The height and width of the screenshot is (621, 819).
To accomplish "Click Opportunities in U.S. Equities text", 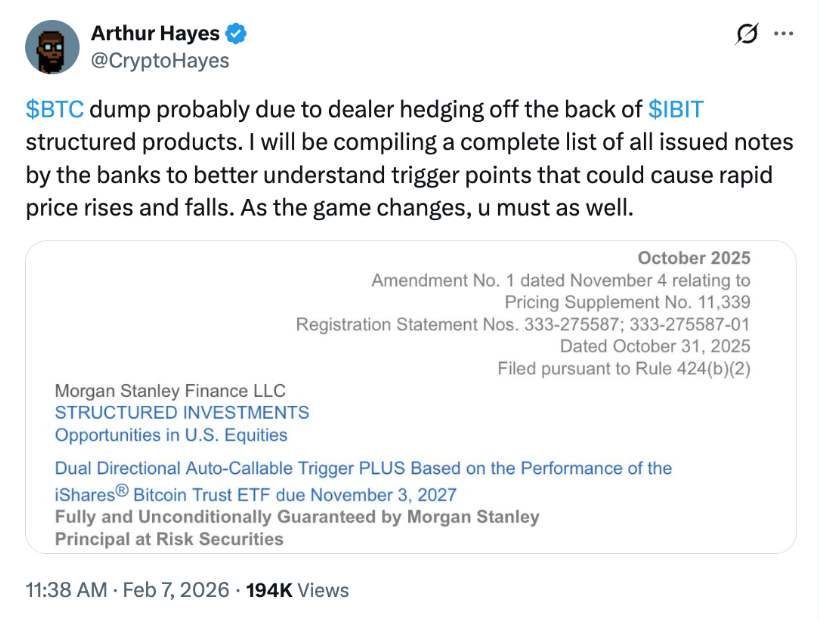I will (x=171, y=435).
